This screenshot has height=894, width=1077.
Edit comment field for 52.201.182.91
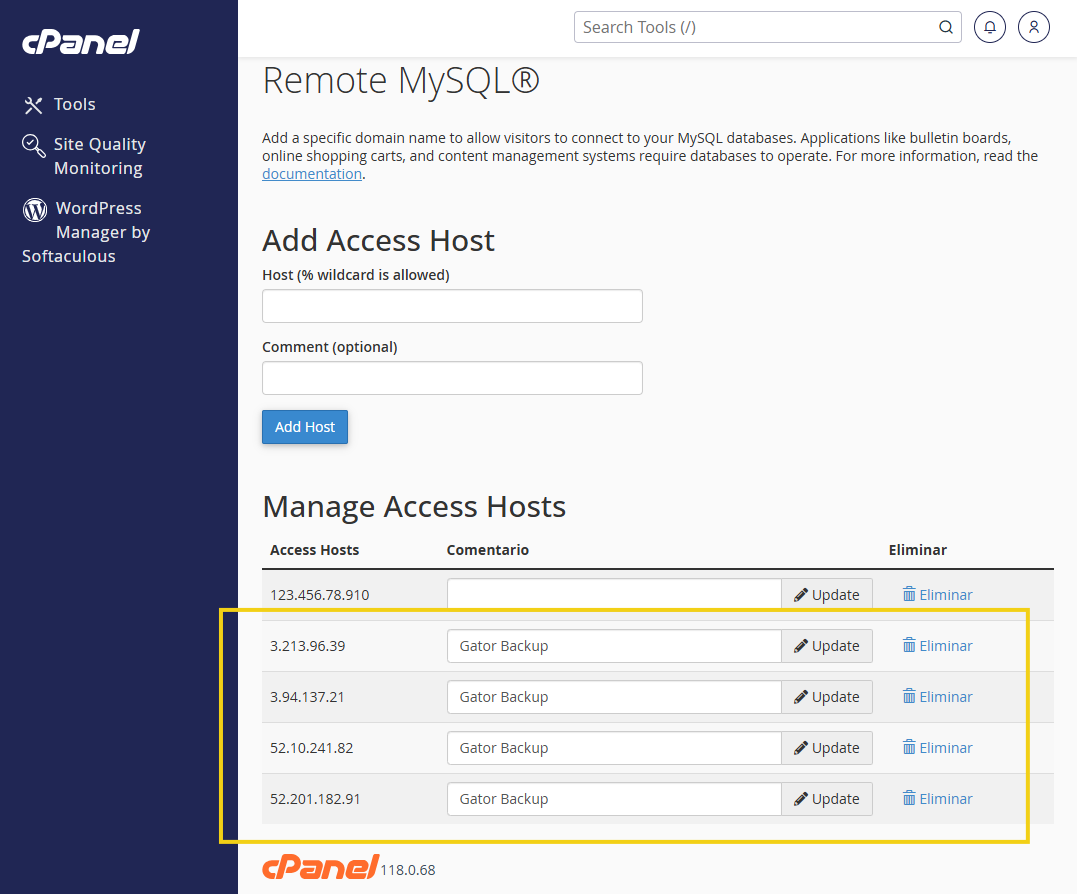click(x=614, y=799)
